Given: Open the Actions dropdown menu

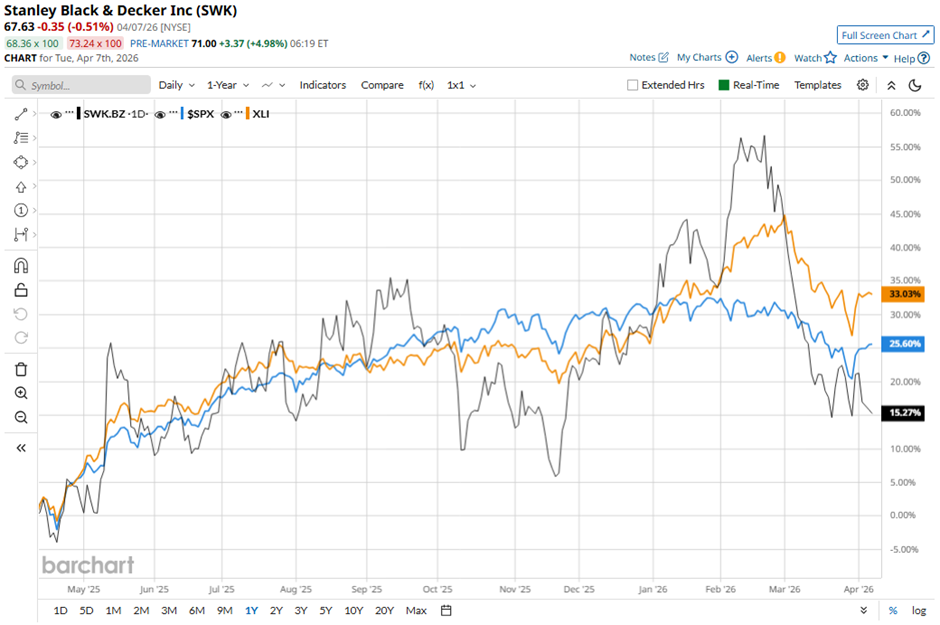Looking at the screenshot, I should pyautogui.click(x=866, y=58).
